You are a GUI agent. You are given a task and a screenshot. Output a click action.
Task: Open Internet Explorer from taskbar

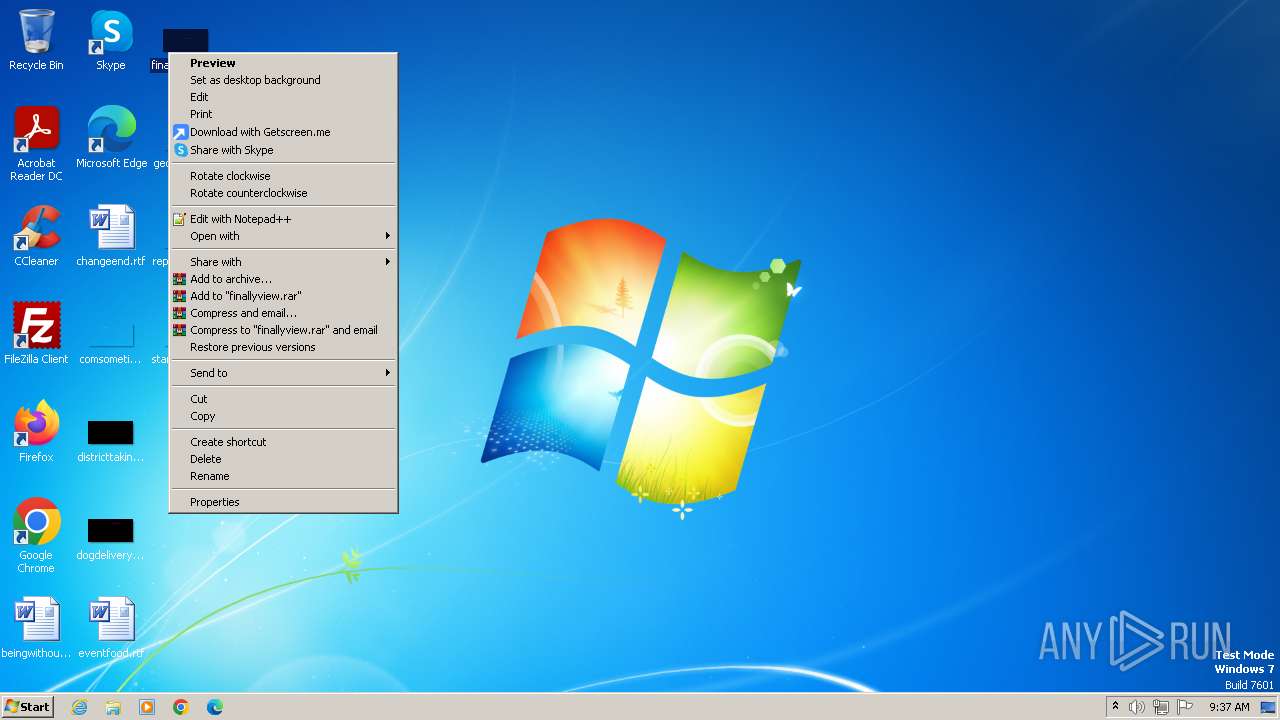tap(79, 707)
